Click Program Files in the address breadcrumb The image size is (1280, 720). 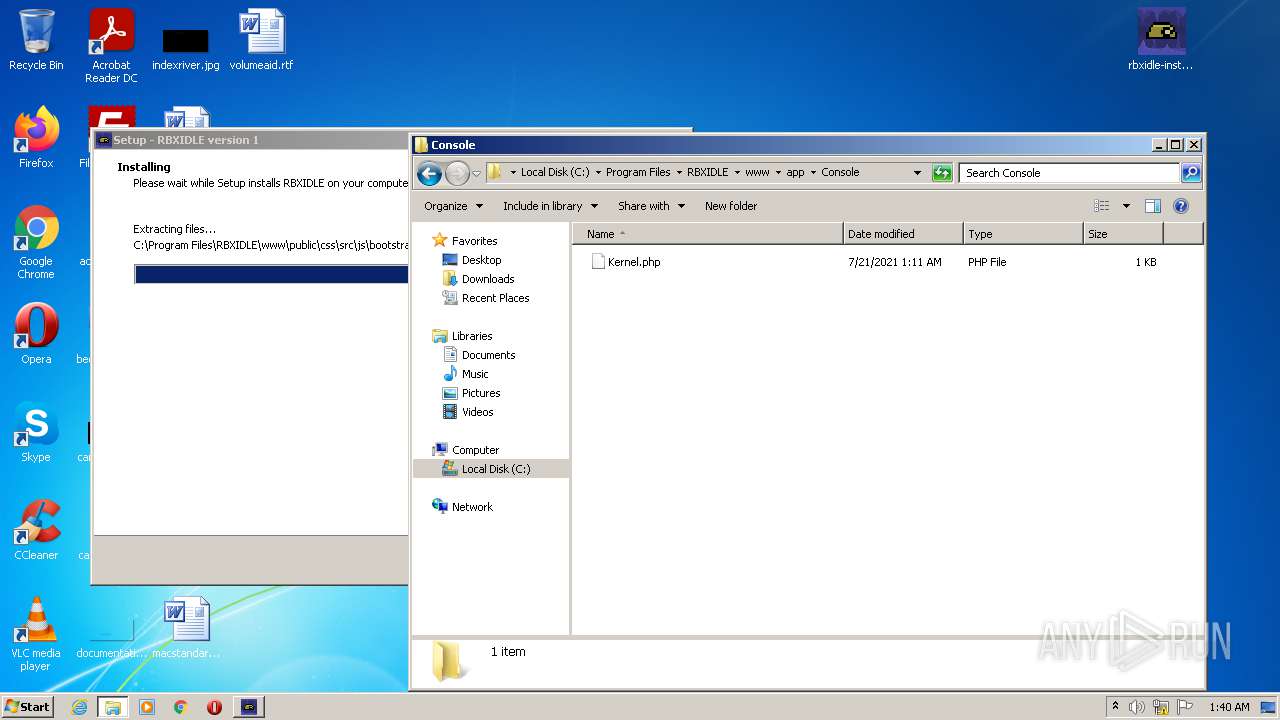tap(638, 173)
